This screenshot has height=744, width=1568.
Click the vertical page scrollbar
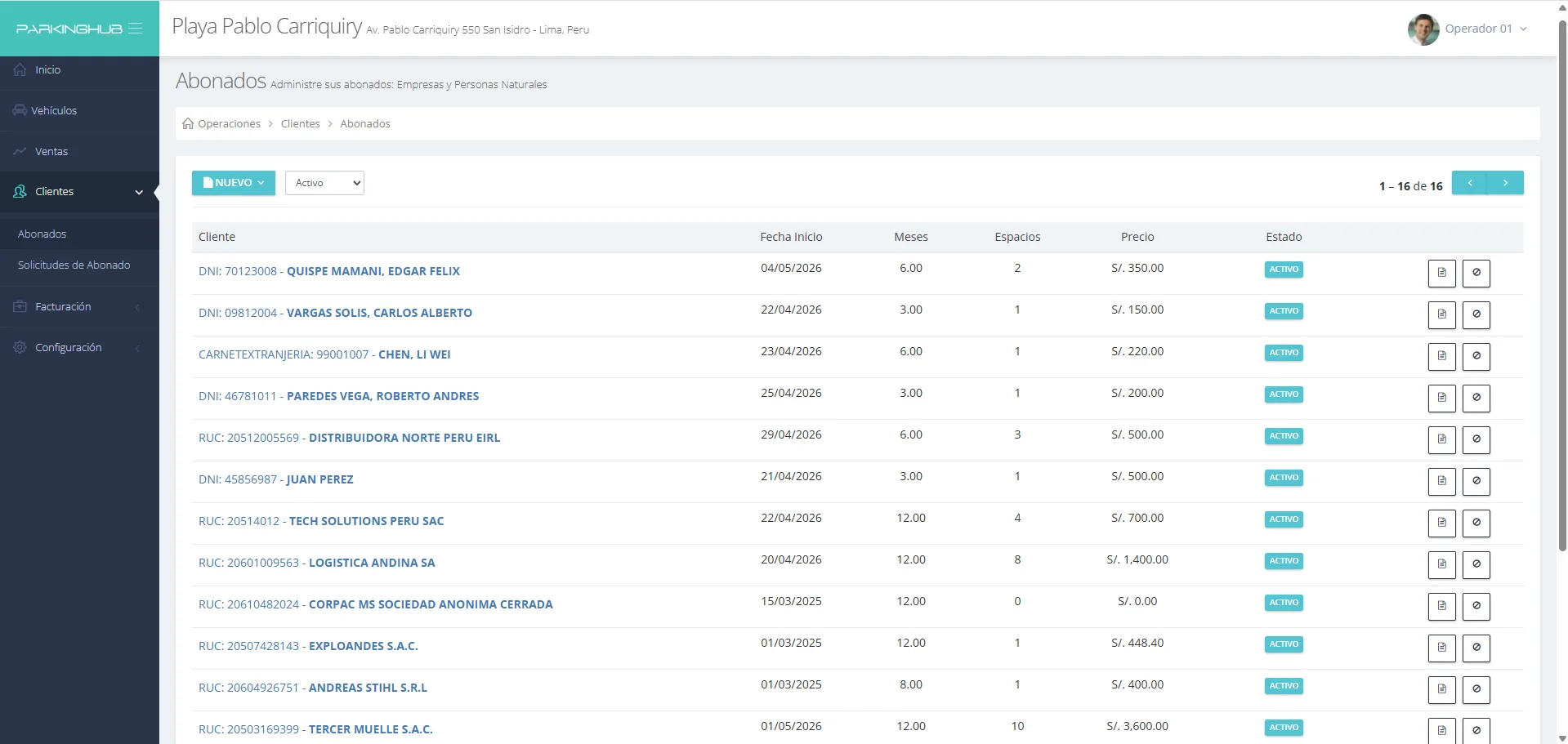[x=1562, y=286]
